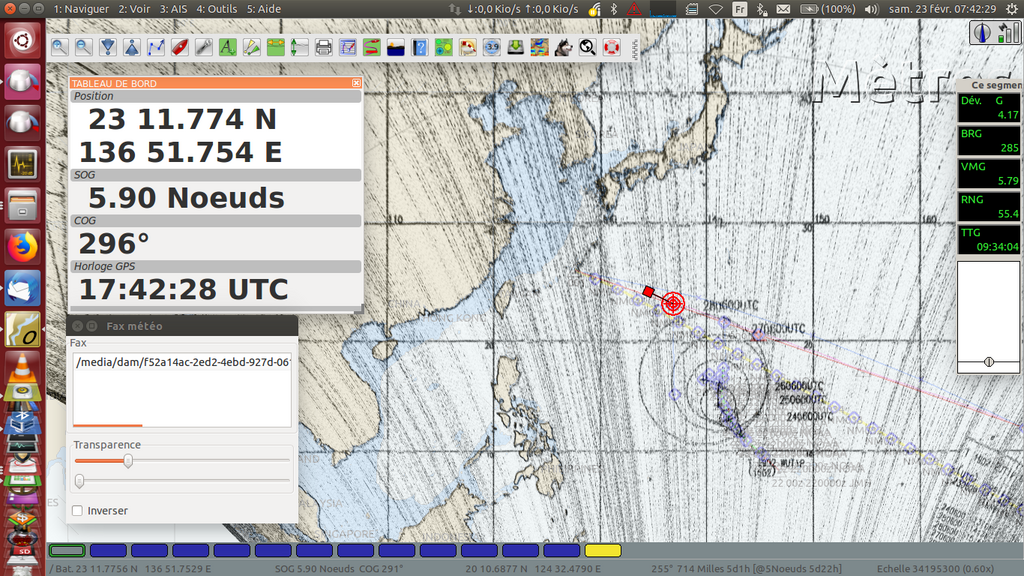Viewport: 1024px width, 576px height.
Task: Toggle the tide display icon
Action: [395, 47]
